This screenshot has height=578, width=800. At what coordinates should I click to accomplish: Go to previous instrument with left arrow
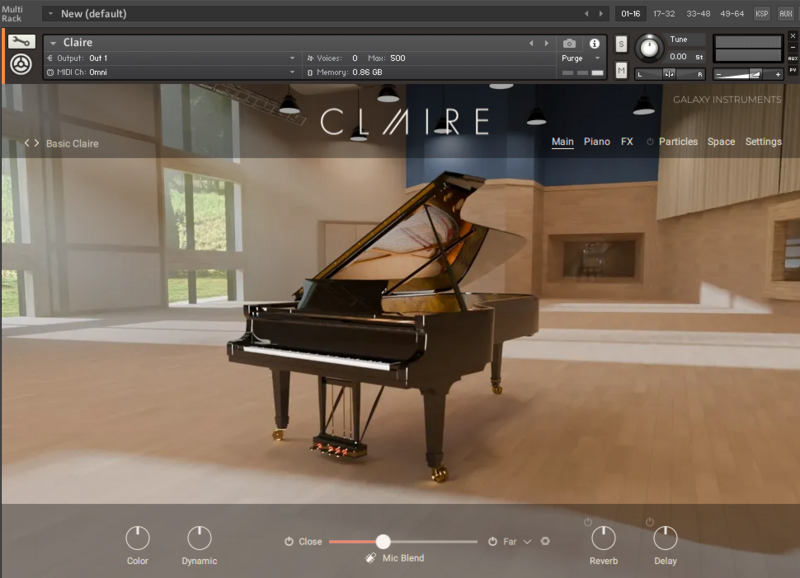[531, 43]
